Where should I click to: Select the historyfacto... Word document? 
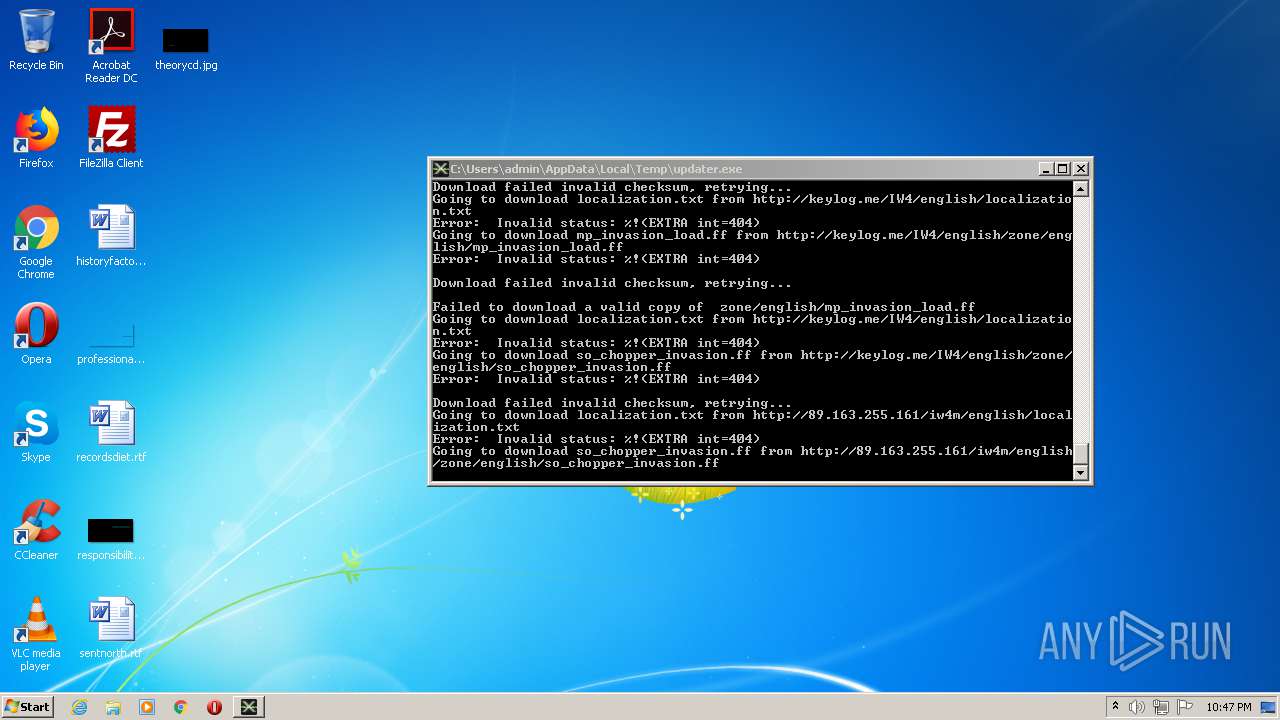tap(111, 236)
